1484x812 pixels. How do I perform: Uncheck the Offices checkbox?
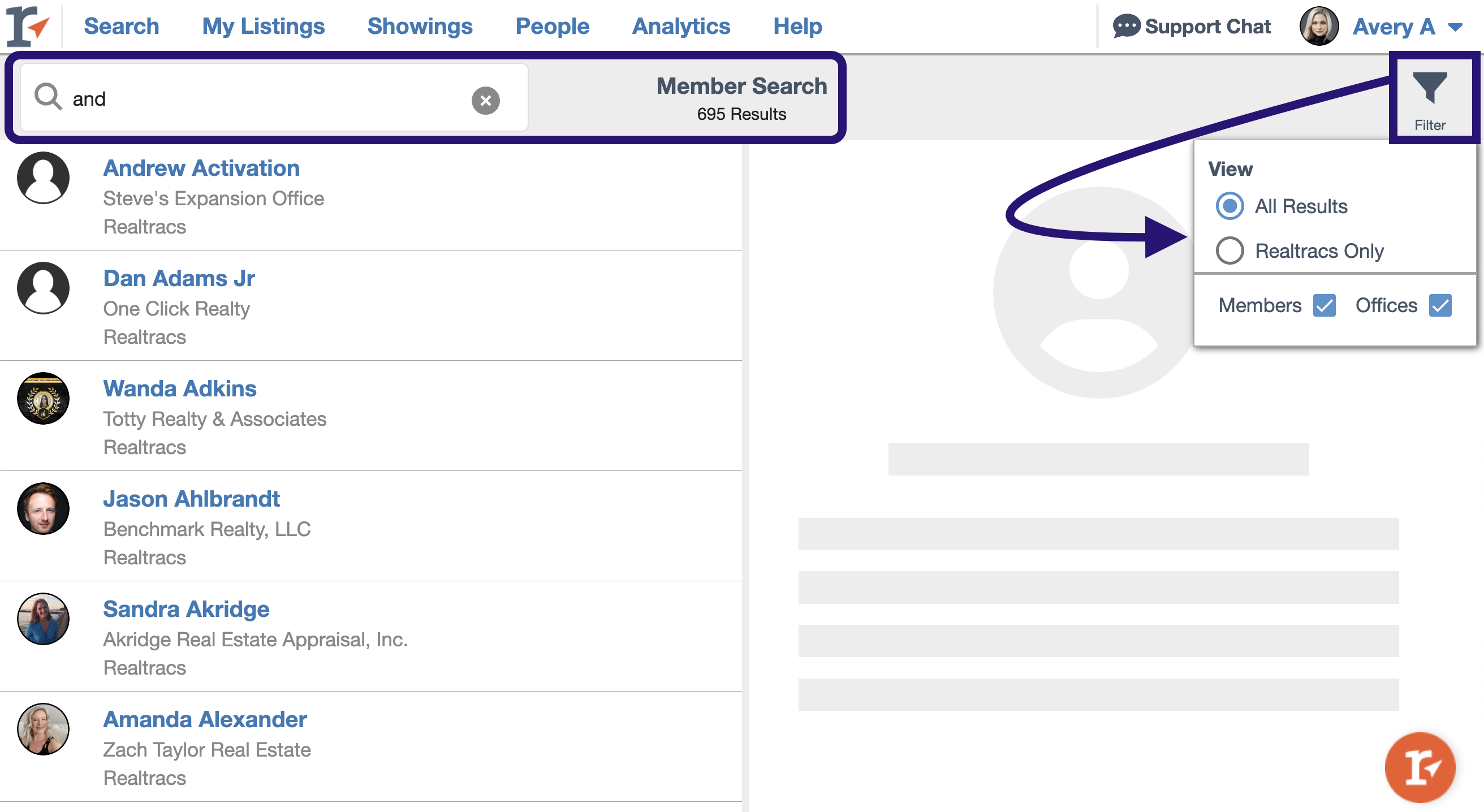pyautogui.click(x=1440, y=305)
